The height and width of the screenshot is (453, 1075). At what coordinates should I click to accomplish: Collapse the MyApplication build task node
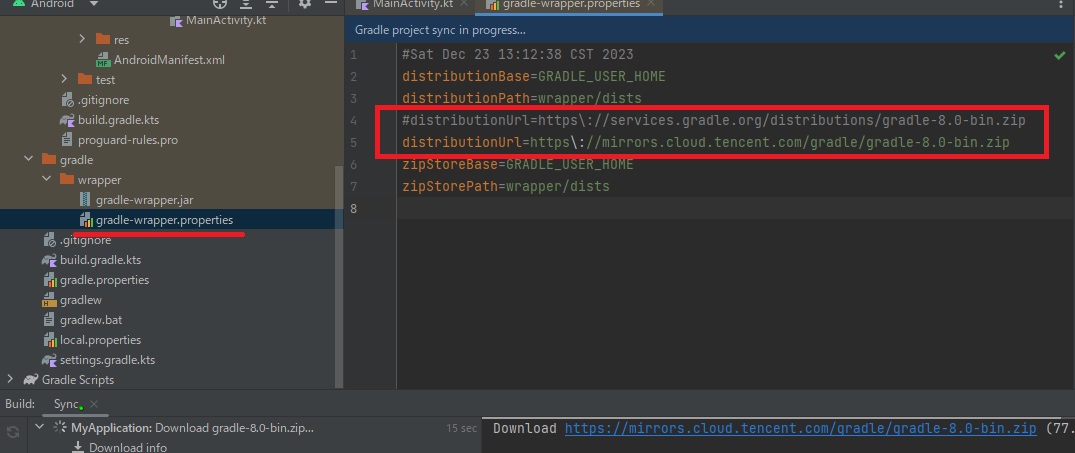tap(40, 428)
